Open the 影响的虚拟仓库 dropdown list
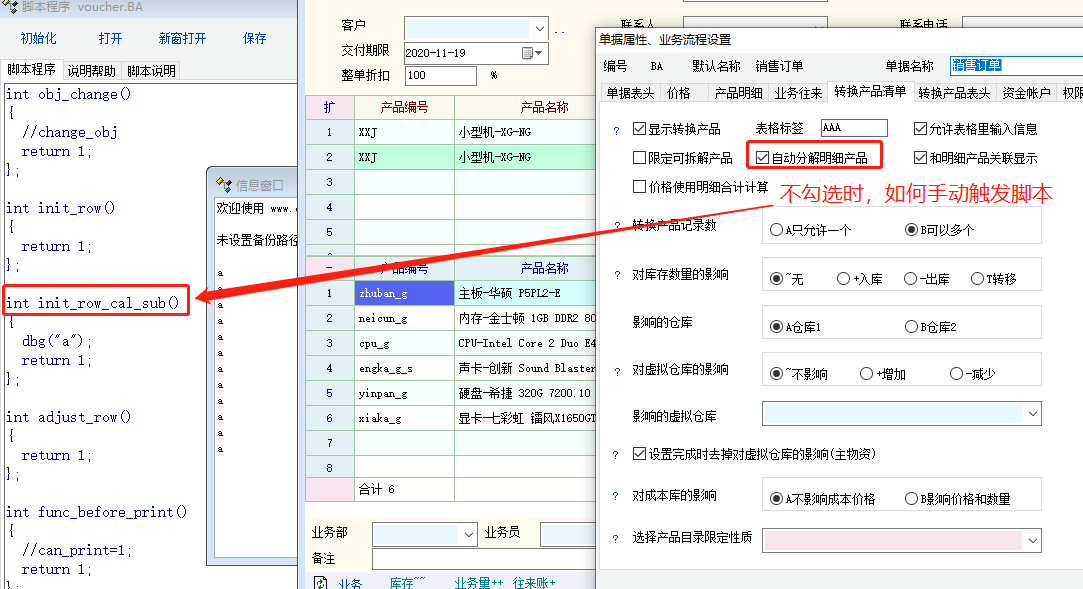 coord(1032,413)
